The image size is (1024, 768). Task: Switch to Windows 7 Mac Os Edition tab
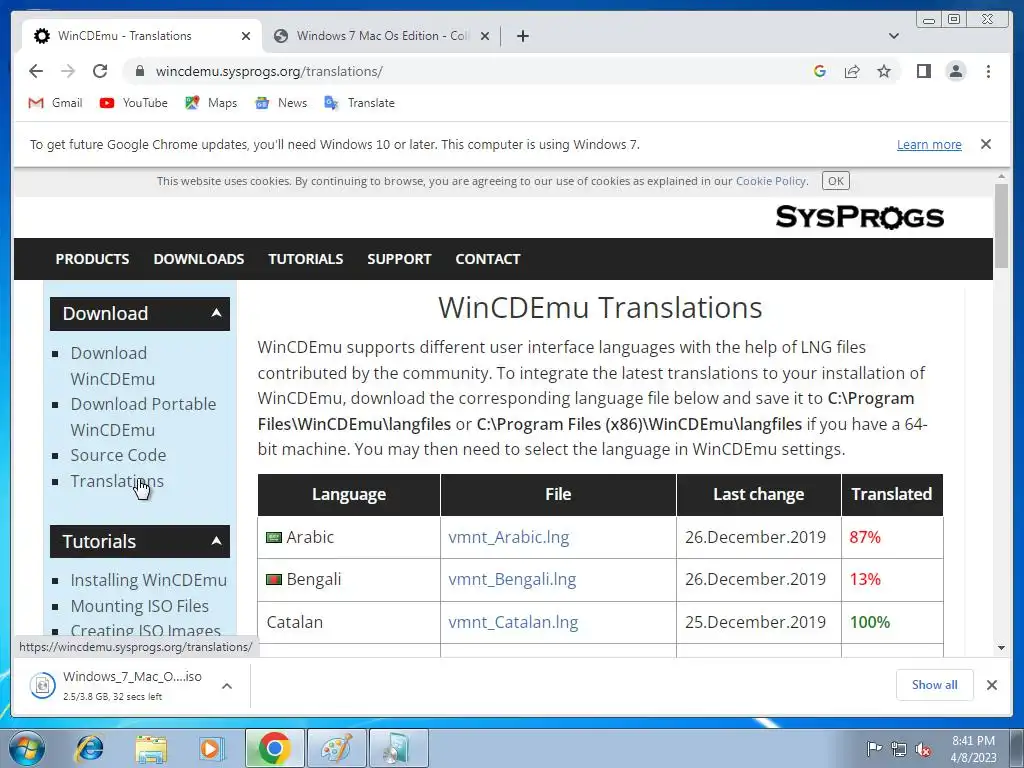(382, 36)
